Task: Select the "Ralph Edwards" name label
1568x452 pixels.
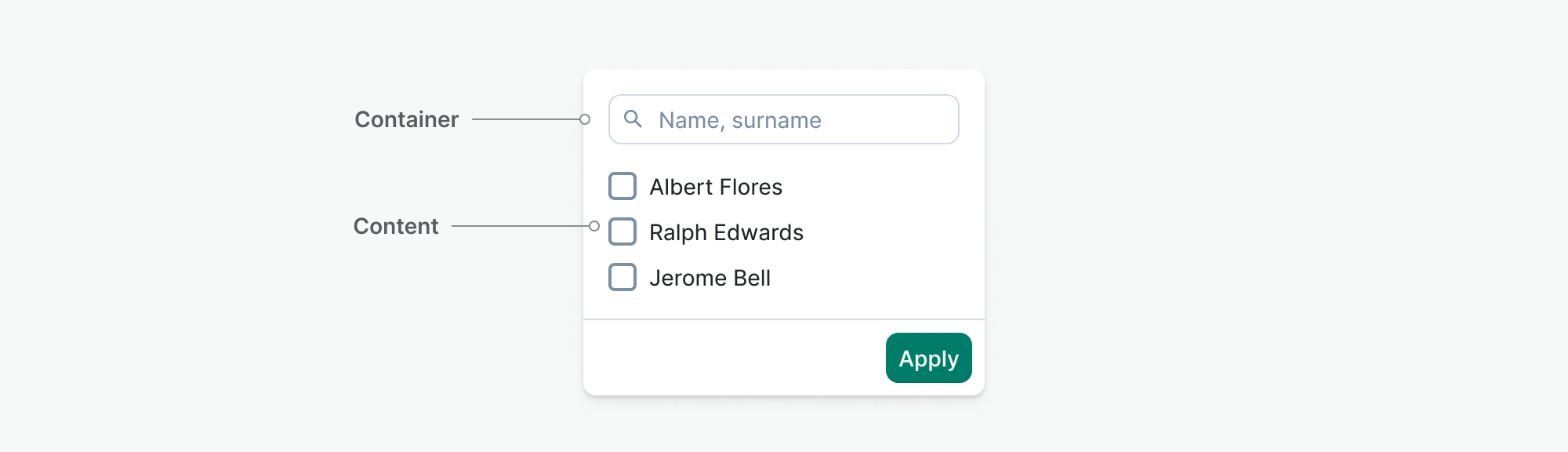Action: pos(726,232)
